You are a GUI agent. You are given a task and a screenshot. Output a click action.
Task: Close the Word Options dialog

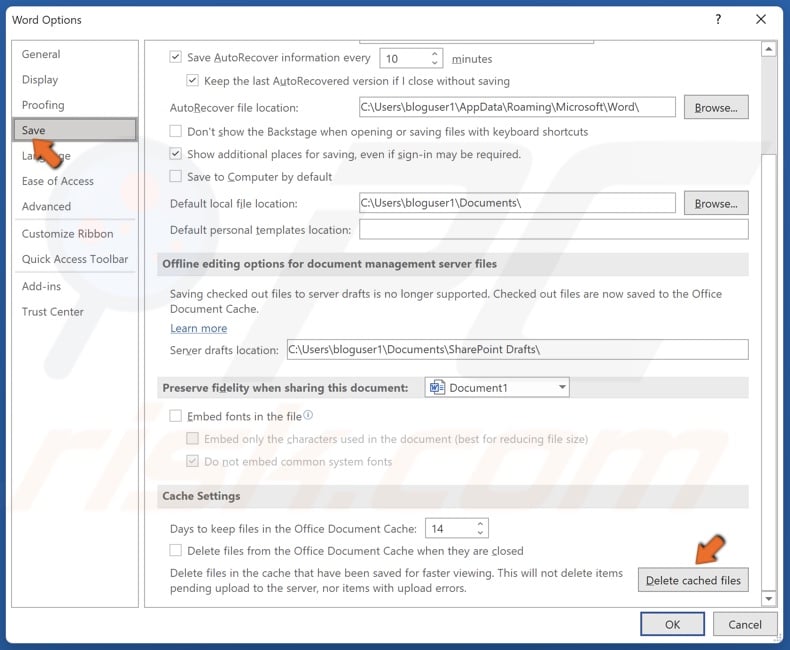point(761,20)
